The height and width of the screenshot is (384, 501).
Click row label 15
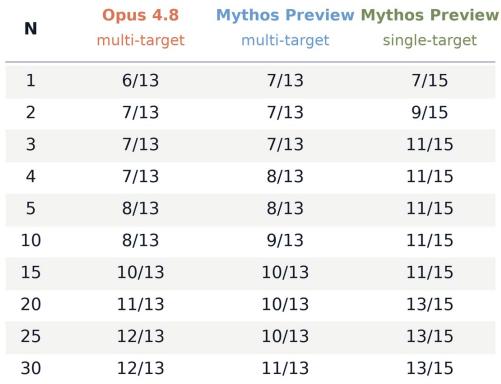(x=31, y=272)
